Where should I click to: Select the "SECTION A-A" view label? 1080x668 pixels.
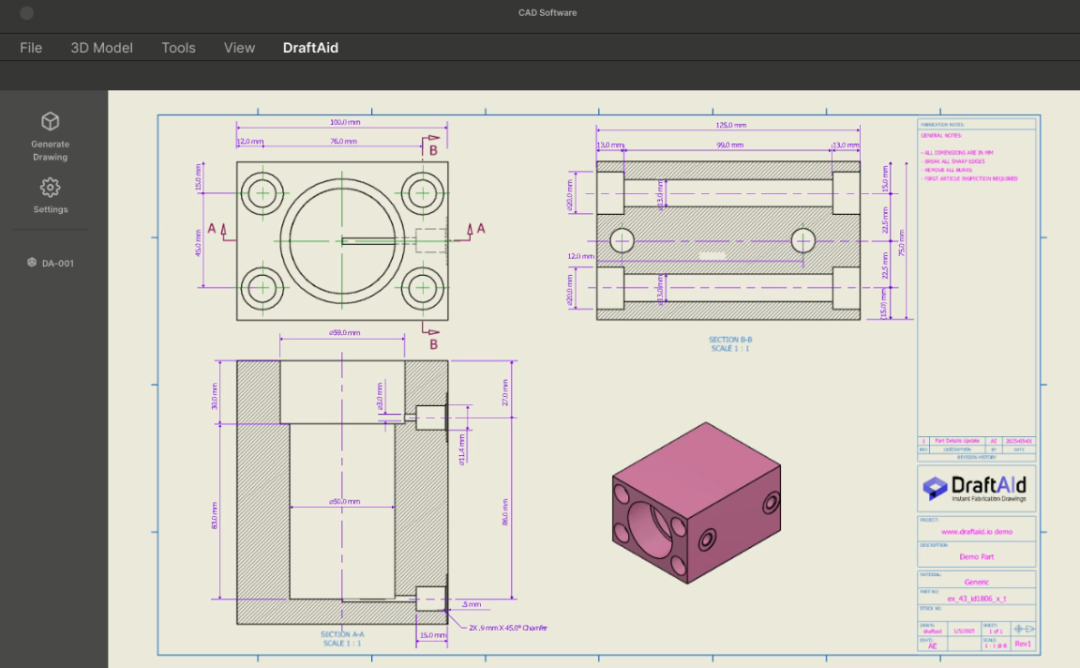pyautogui.click(x=342, y=634)
